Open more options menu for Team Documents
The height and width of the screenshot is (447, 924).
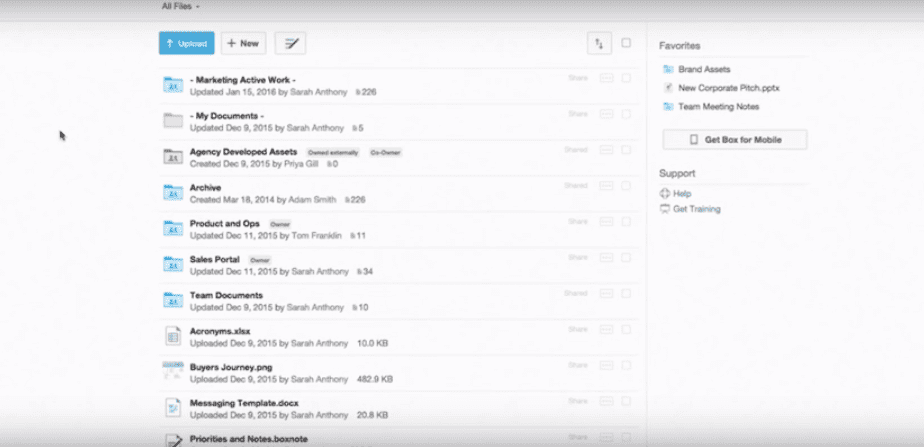point(606,294)
